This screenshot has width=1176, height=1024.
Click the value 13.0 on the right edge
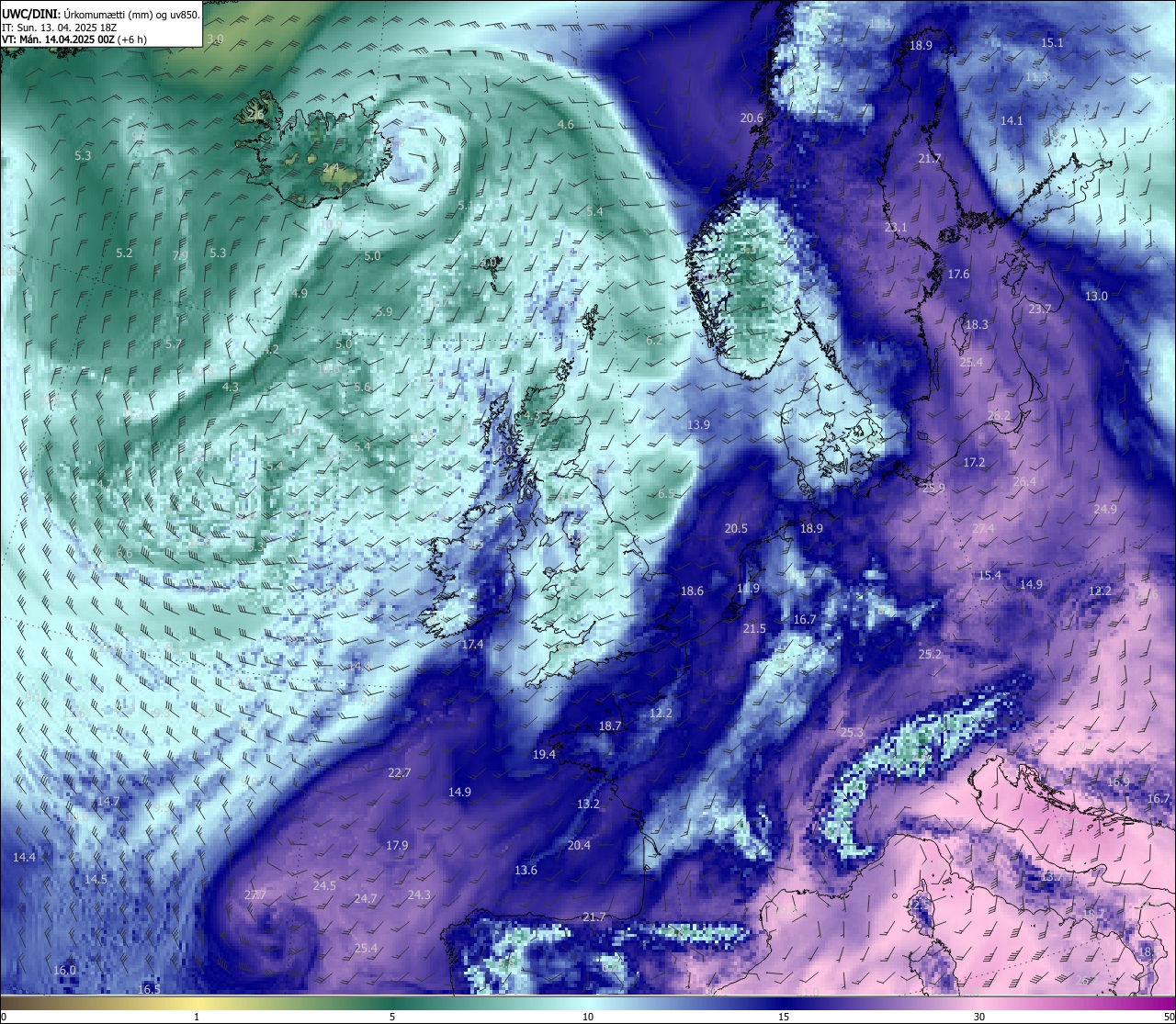[x=1096, y=297]
